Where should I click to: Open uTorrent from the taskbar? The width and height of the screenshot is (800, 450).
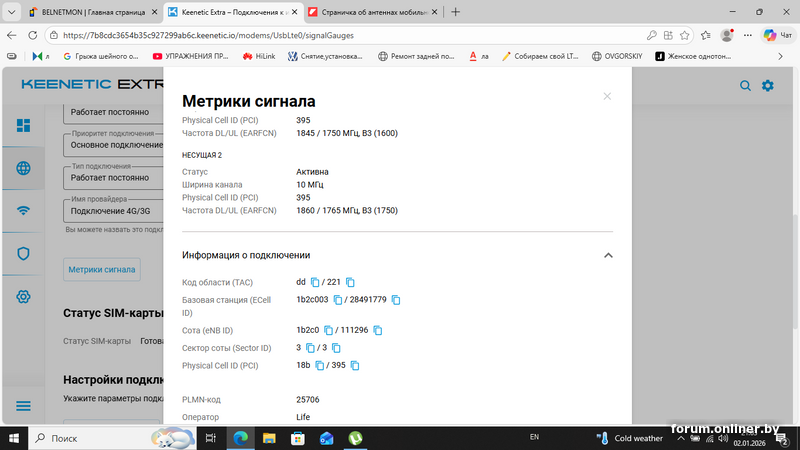click(356, 438)
